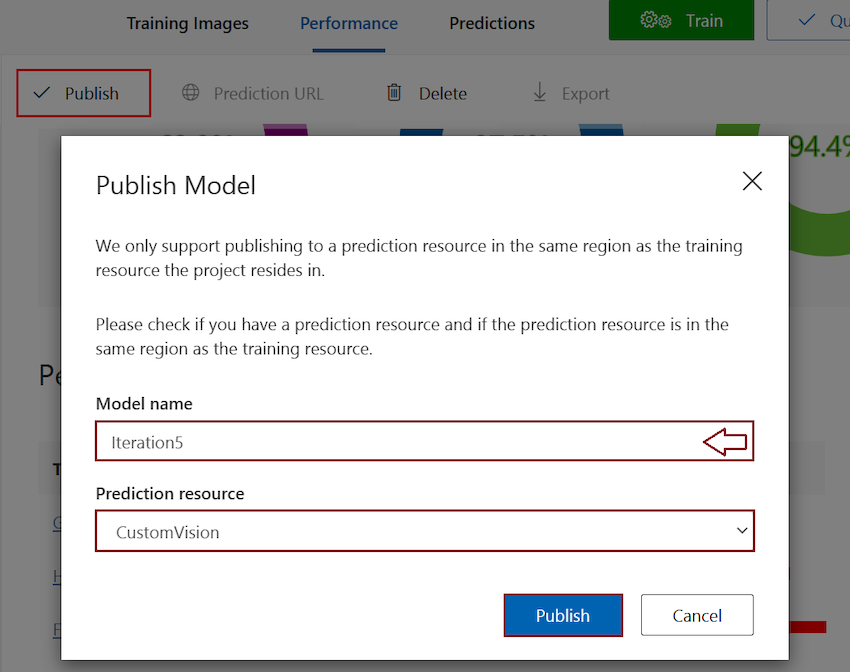Click the download arrow Export icon

[539, 92]
